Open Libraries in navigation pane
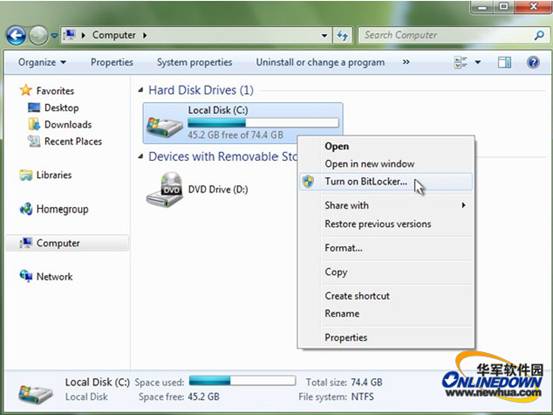Image resolution: width=553 pixels, height=415 pixels. (54, 175)
